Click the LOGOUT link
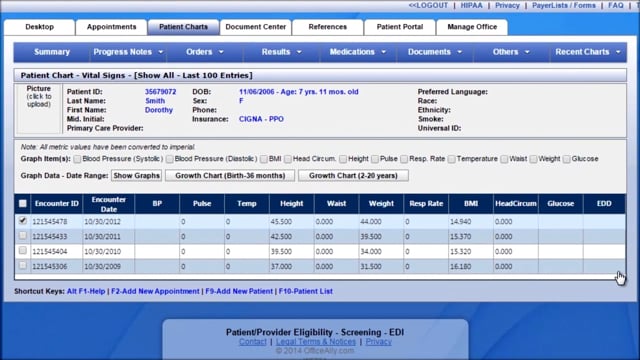This screenshot has height=360, width=640. pos(428,5)
